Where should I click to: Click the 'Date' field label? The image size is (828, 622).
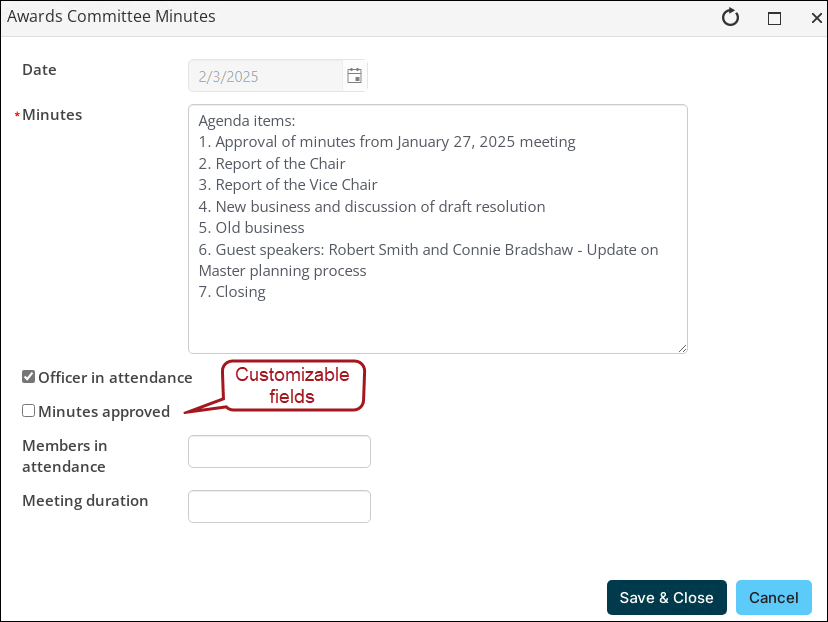(39, 70)
